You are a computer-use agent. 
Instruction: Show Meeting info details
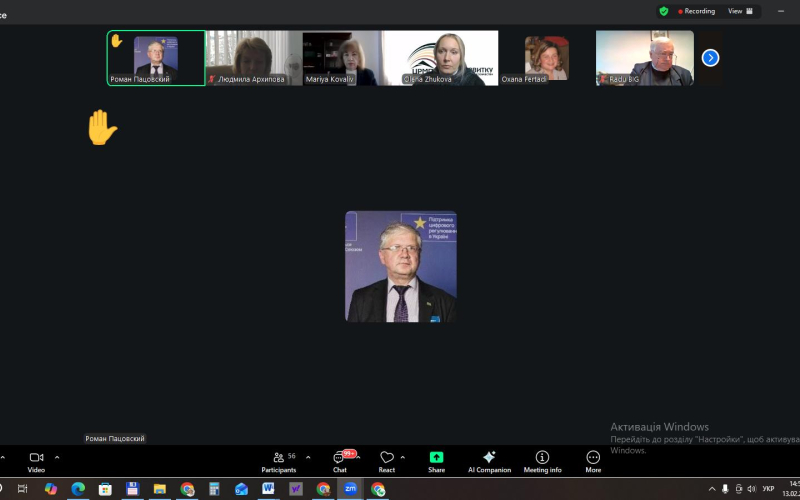(x=542, y=461)
